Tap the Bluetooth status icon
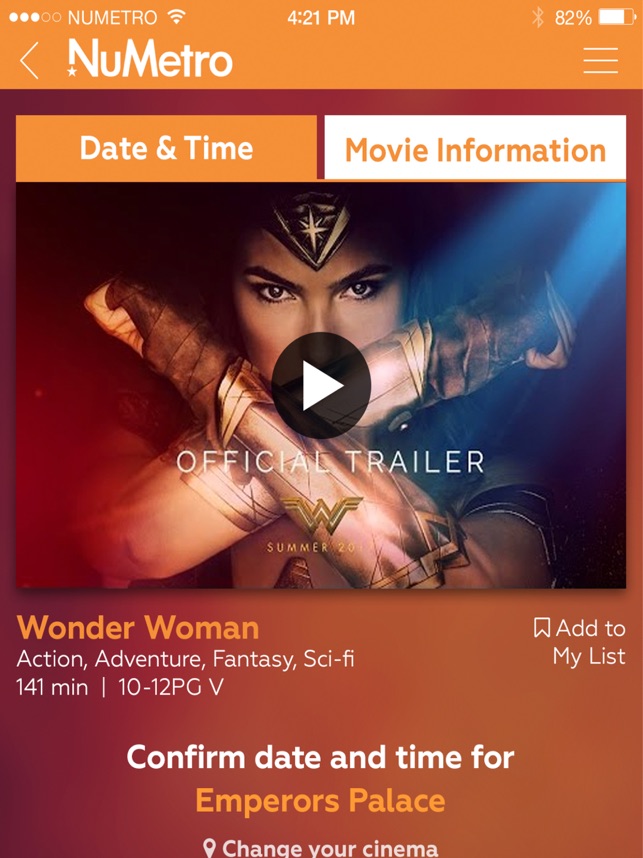The image size is (643, 858). point(538,18)
